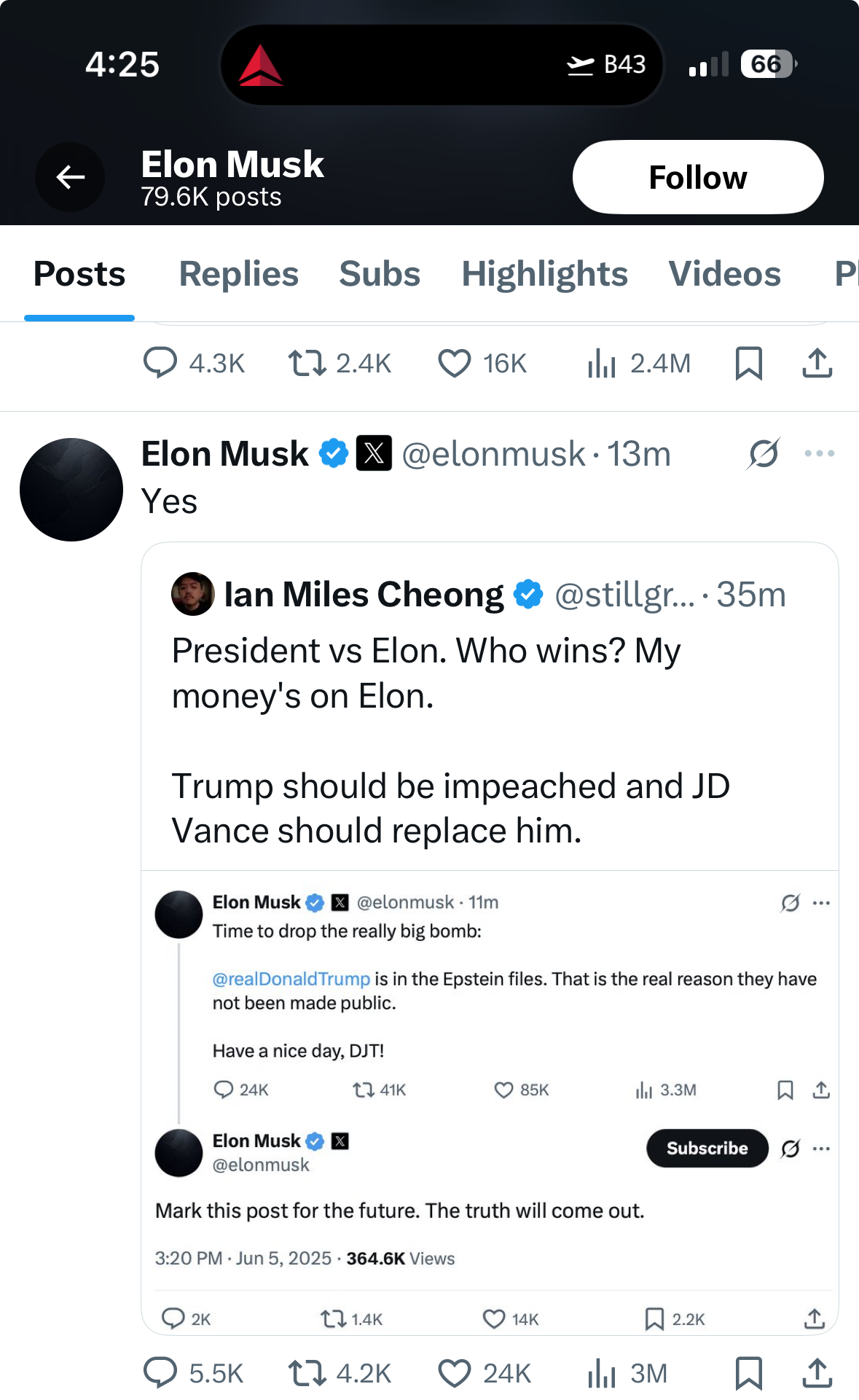Tap the back arrow button
The image size is (859, 1400).
pyautogui.click(x=70, y=177)
